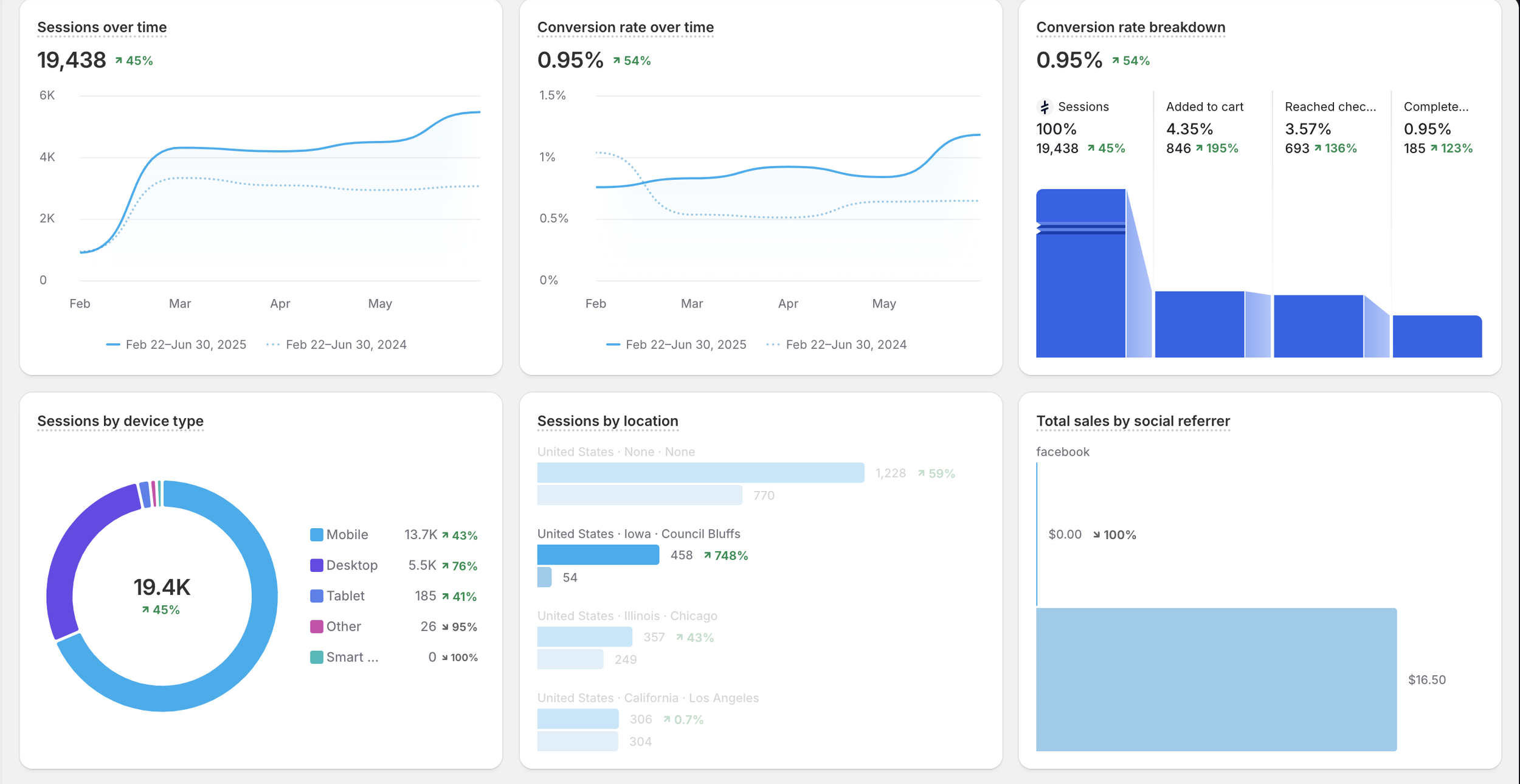Click the Tablet legend swatch
Viewport: 1520px width, 784px height.
point(316,596)
